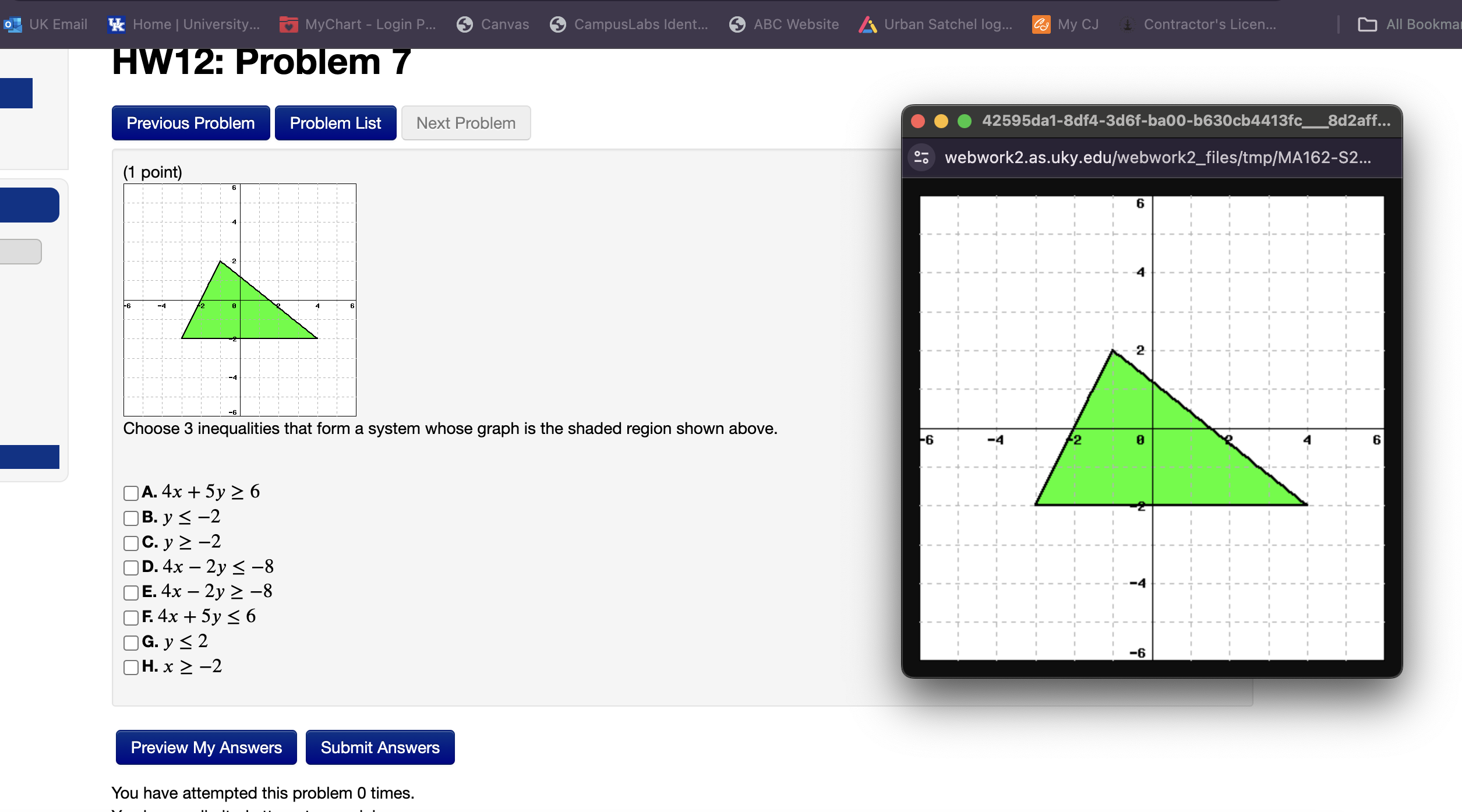This screenshot has width=1462, height=812.
Task: Open the Problem List
Action: coord(336,123)
